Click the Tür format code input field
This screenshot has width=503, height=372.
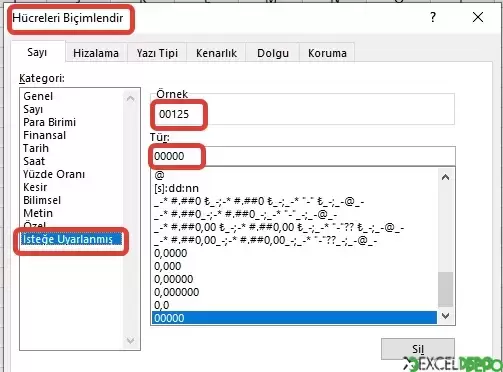point(303,156)
